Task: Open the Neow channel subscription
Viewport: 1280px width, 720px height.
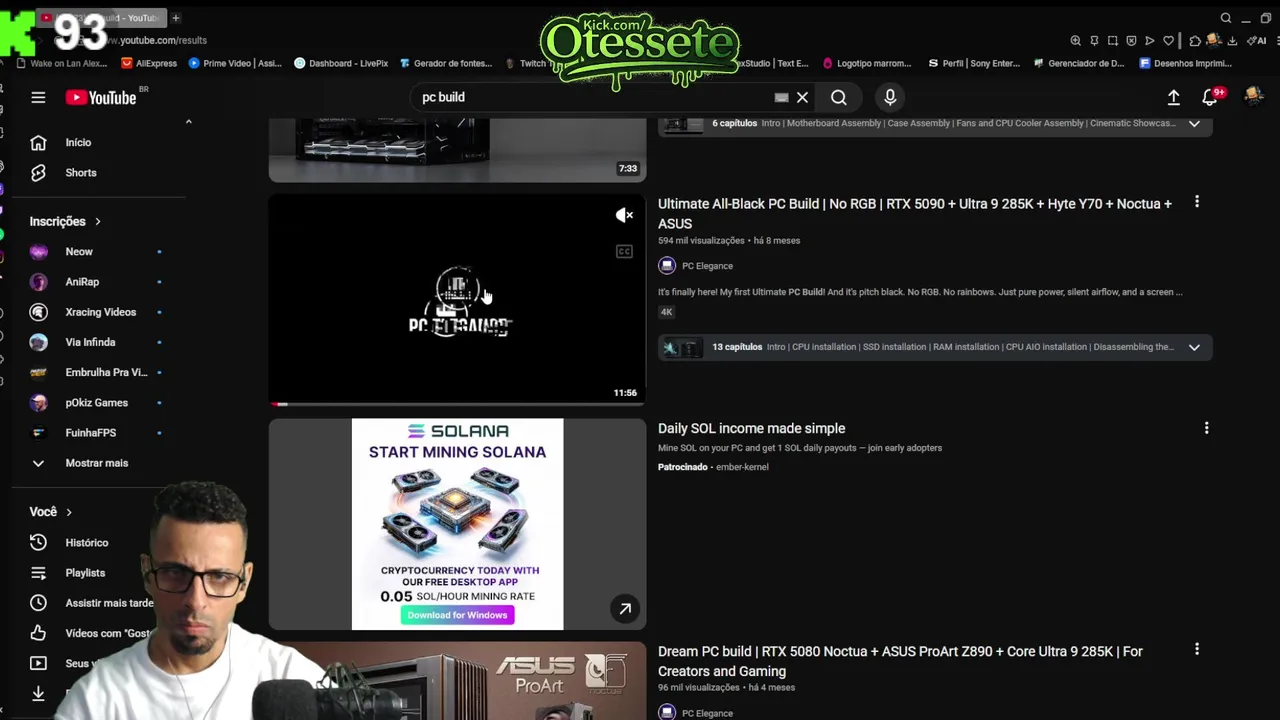Action: (79, 252)
